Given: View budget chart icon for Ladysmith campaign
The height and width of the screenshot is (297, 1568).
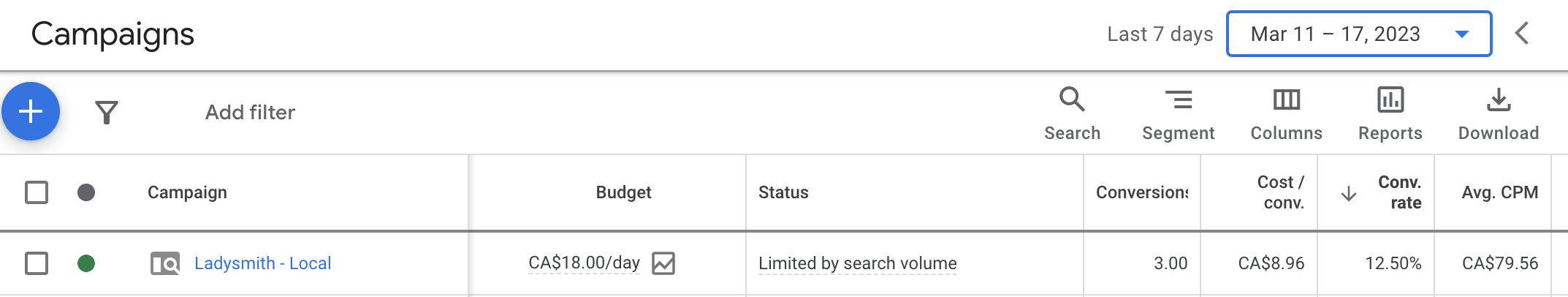Looking at the screenshot, I should (x=663, y=263).
